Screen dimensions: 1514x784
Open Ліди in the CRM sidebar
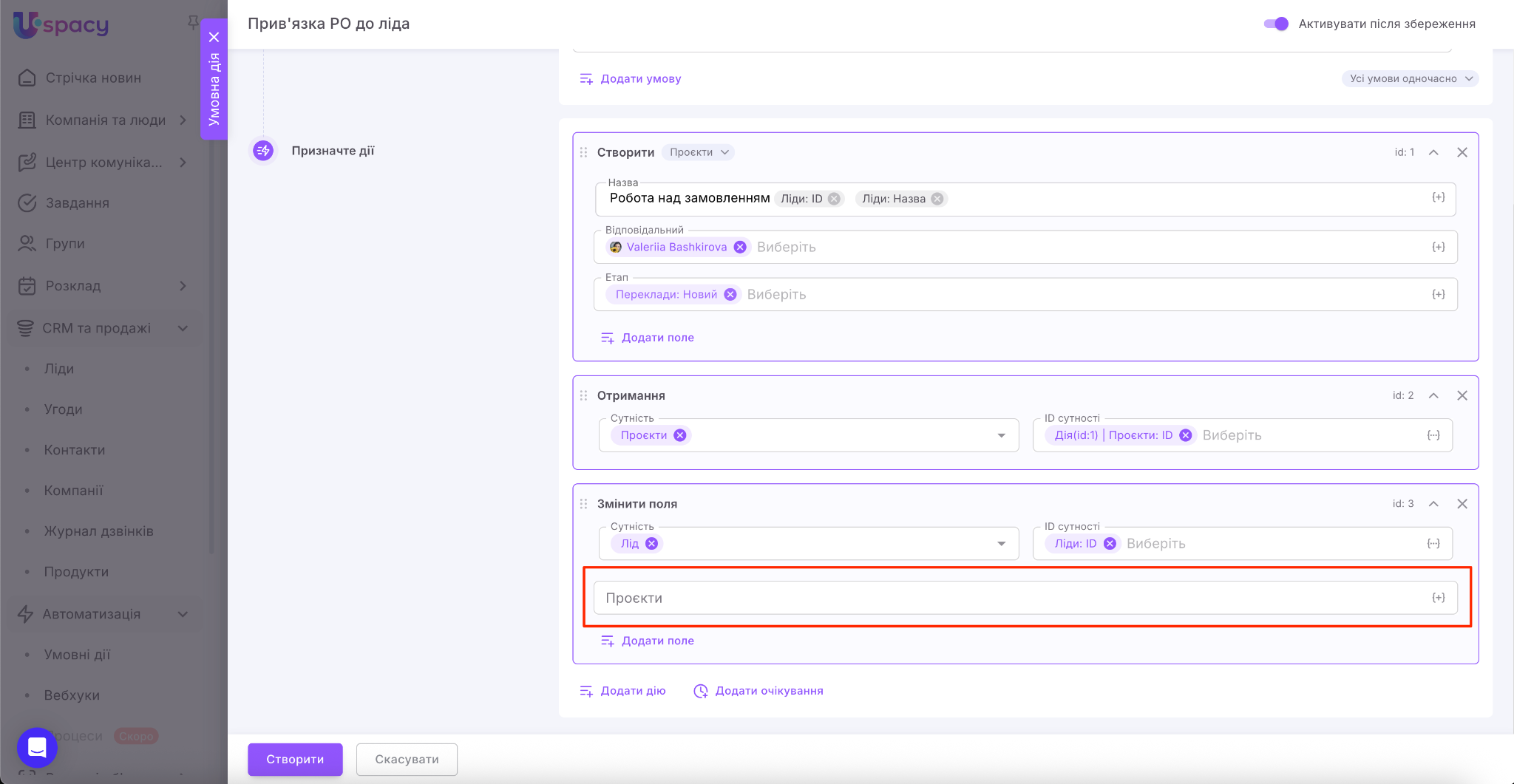tap(59, 369)
